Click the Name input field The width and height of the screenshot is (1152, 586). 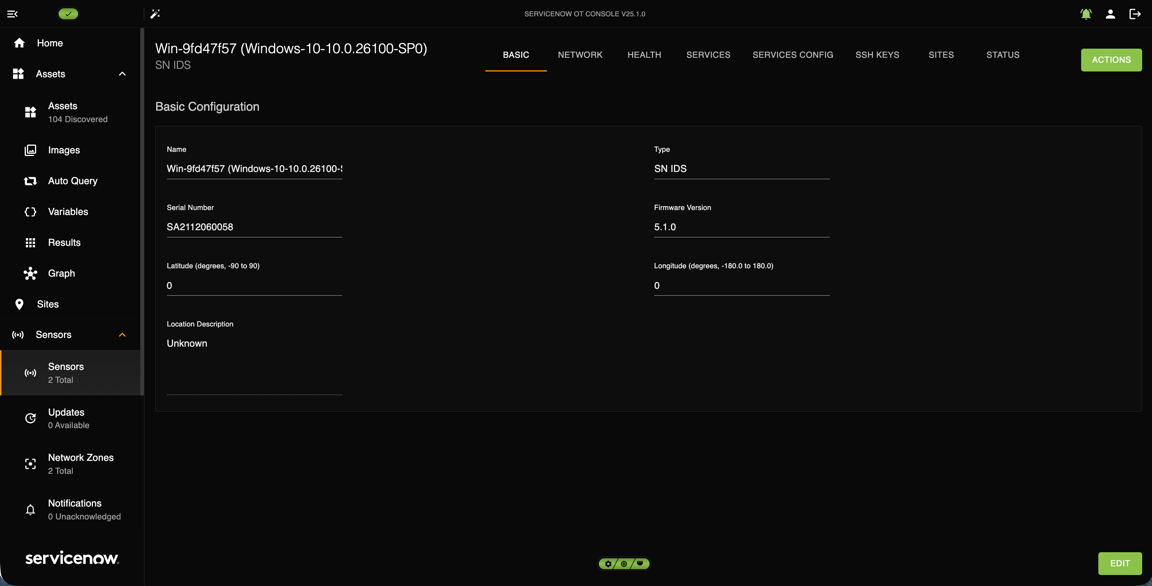[254, 169]
